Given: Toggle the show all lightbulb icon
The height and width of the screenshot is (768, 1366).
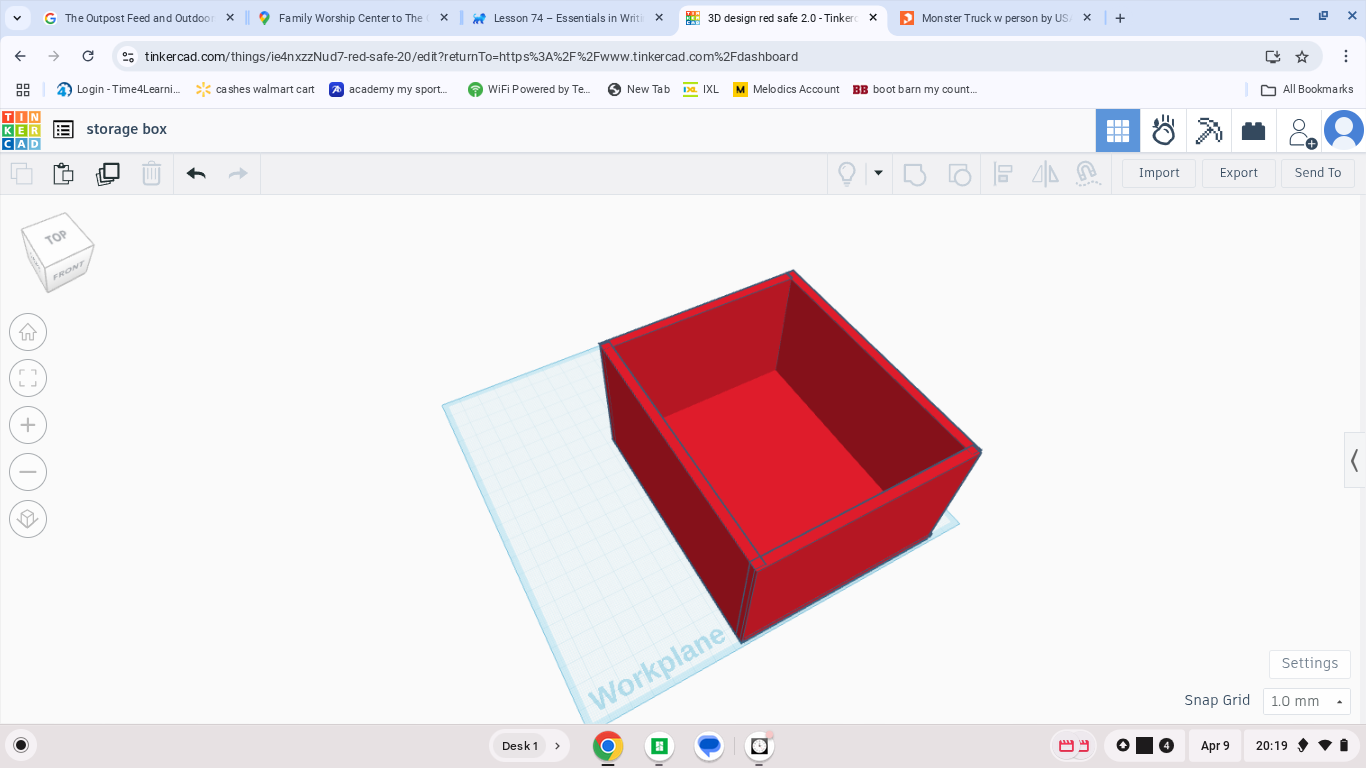Looking at the screenshot, I should click(x=847, y=173).
